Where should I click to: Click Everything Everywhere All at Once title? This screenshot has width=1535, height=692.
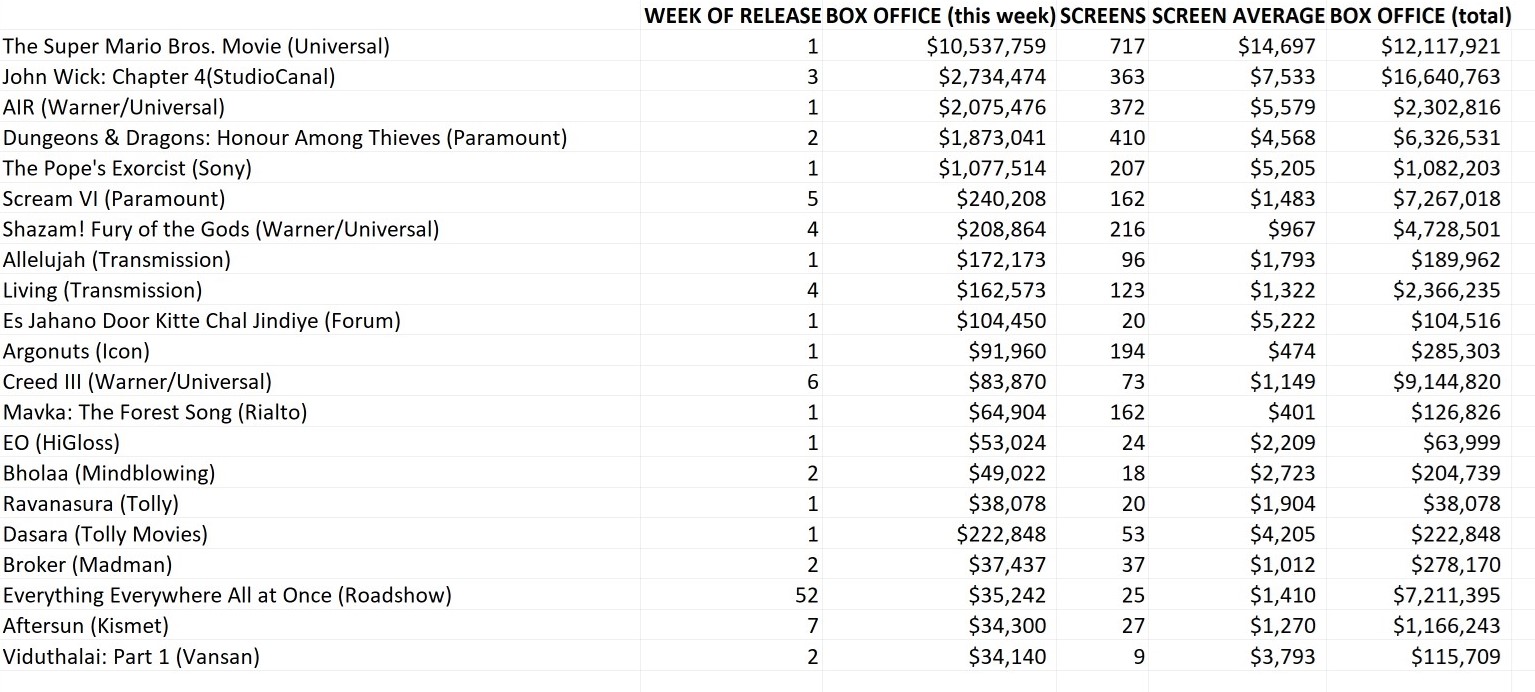[x=227, y=596]
